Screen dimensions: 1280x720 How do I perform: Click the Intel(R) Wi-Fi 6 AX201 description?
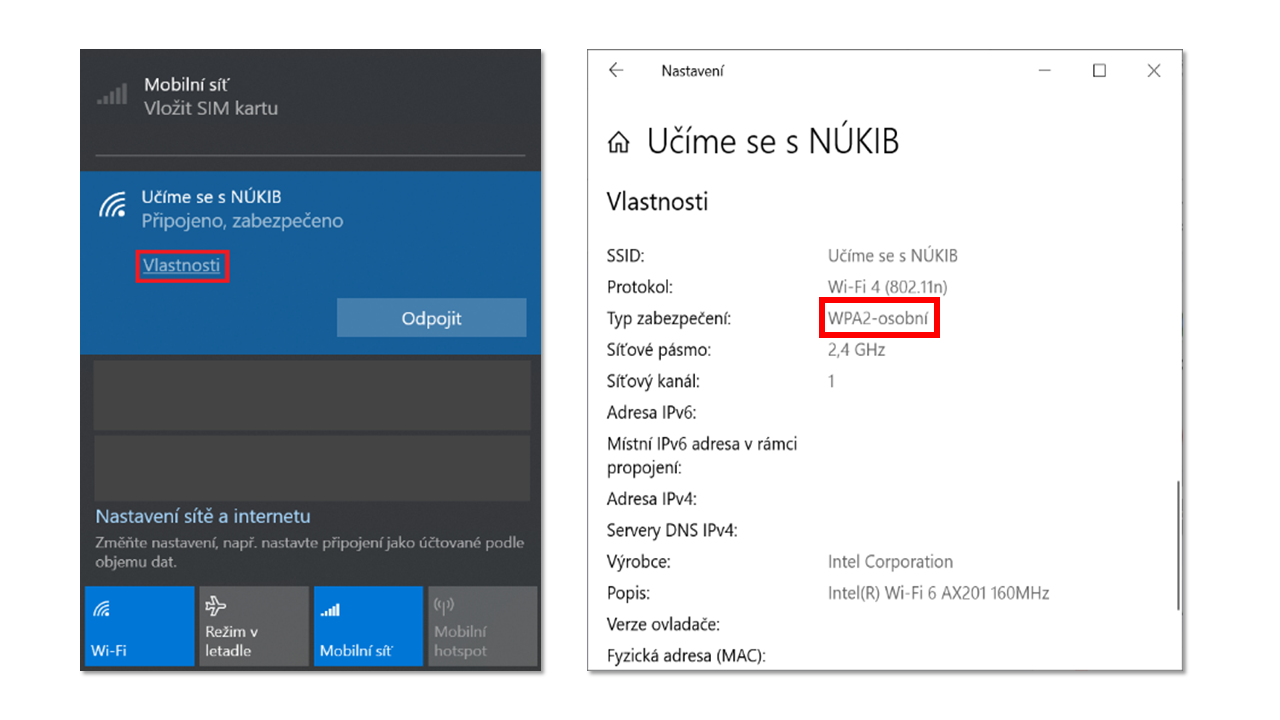click(x=938, y=593)
